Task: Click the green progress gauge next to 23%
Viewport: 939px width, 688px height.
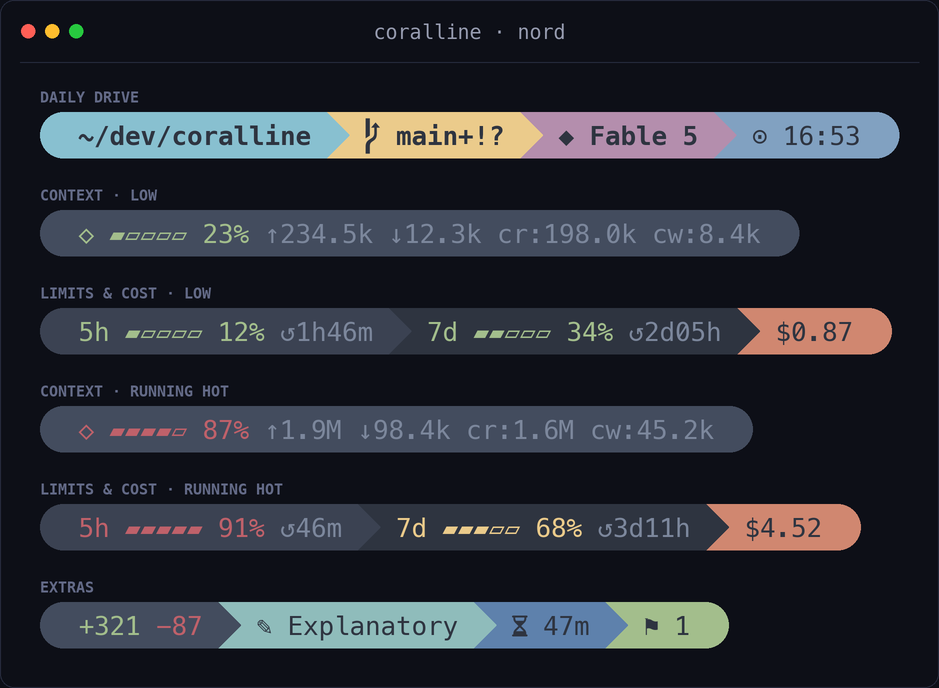Action: click(x=148, y=236)
